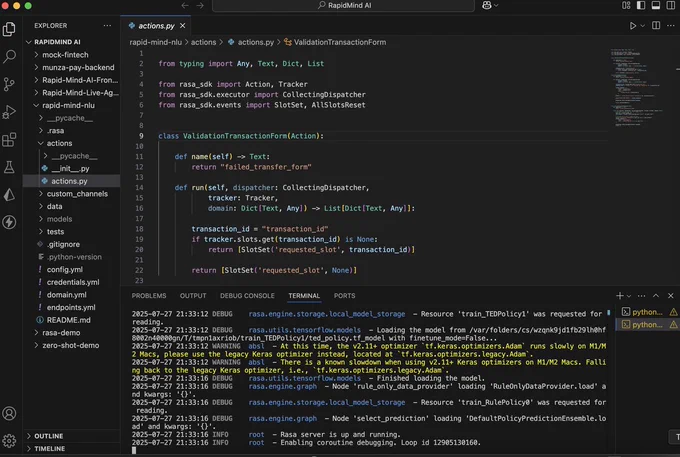Select the TERMINAL panel tab
This screenshot has height=457, width=680.
point(304,296)
